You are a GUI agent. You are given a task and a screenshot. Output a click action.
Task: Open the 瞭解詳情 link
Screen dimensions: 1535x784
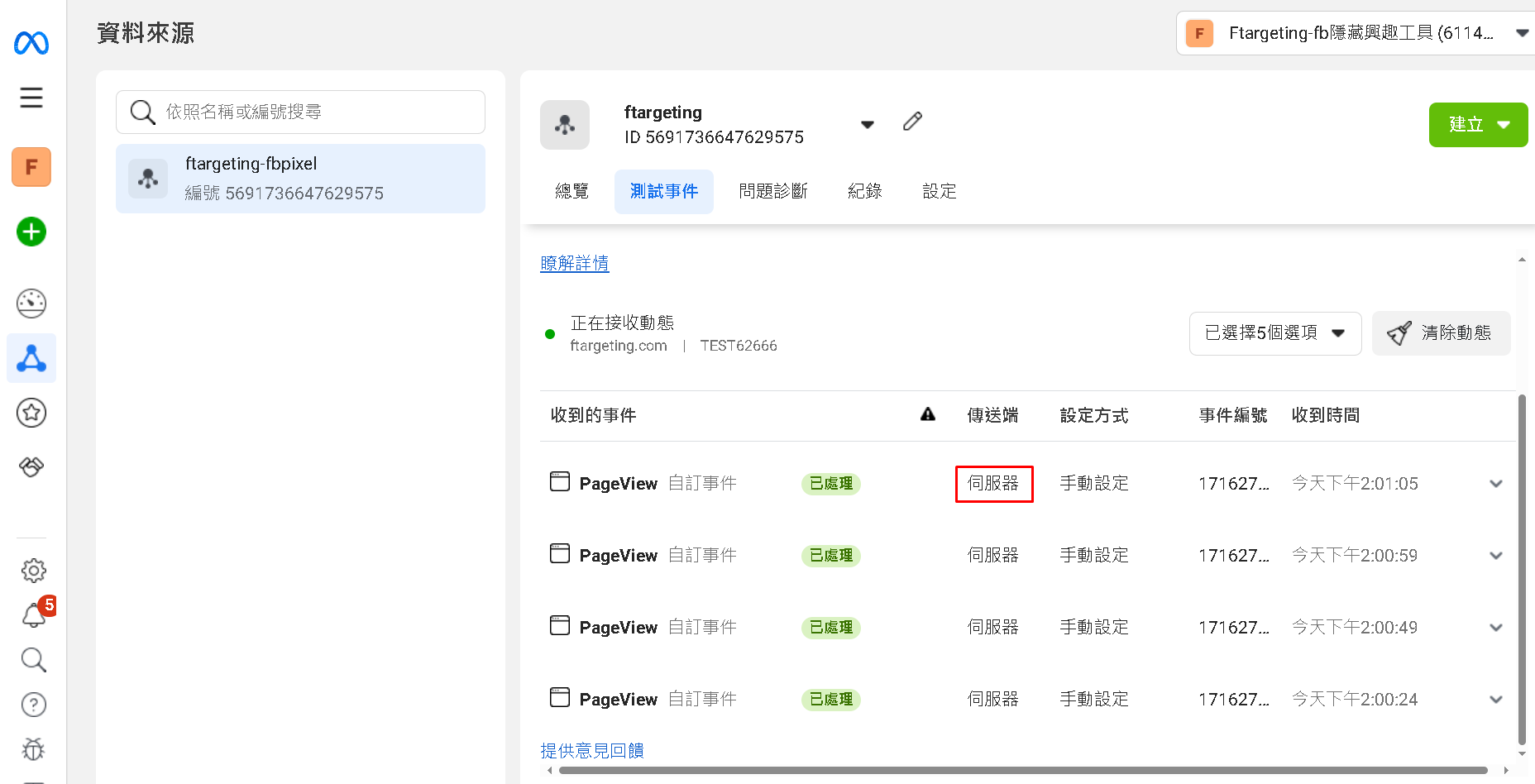click(x=575, y=263)
